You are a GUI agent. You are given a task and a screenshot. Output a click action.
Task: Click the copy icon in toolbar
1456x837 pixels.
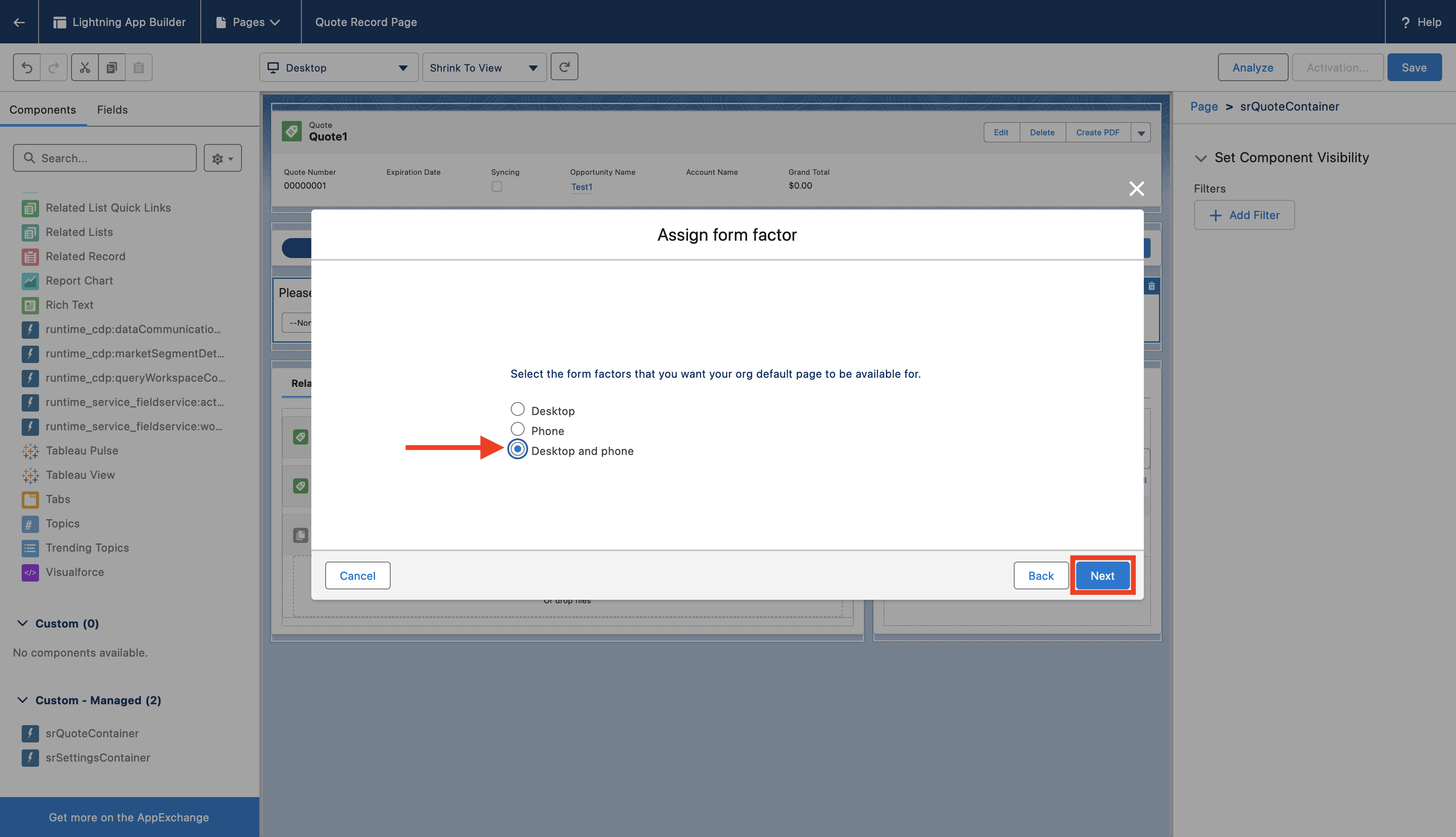click(112, 67)
